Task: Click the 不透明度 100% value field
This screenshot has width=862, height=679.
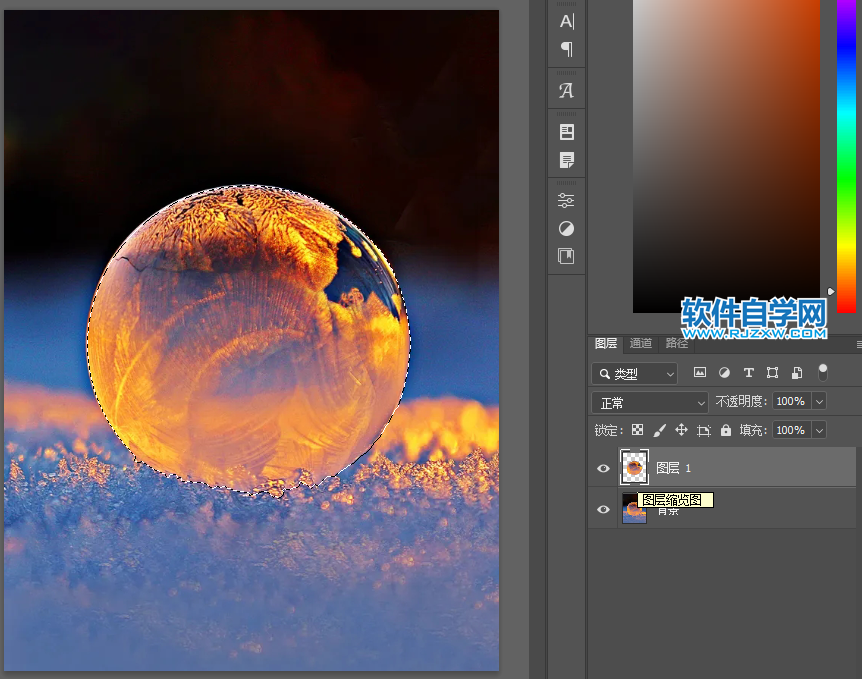Action: (792, 401)
